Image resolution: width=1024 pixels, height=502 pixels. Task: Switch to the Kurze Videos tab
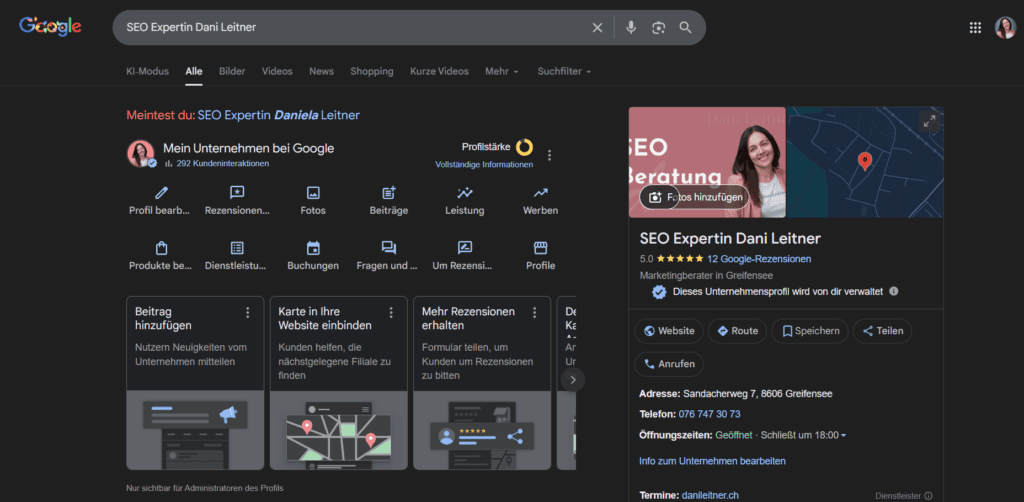pyautogui.click(x=440, y=71)
